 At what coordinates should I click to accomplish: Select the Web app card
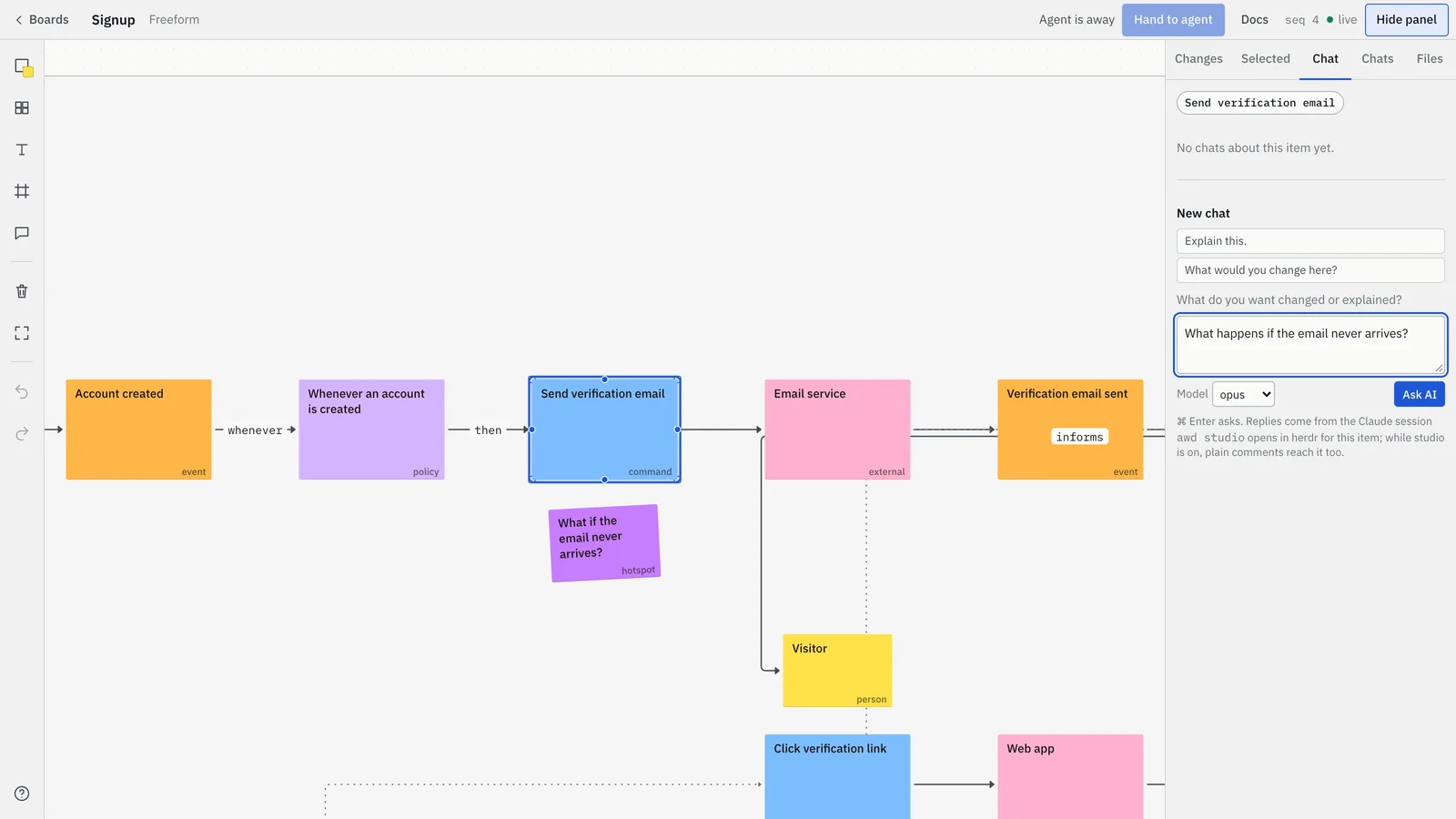pyautogui.click(x=1070, y=776)
